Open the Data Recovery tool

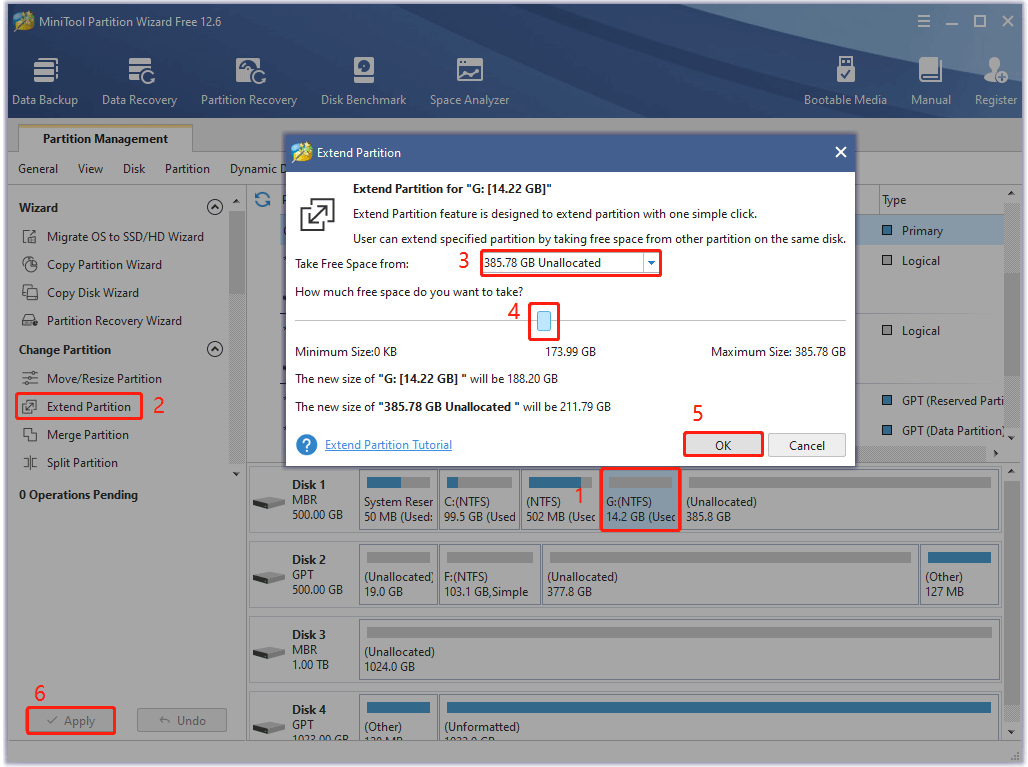[x=139, y=81]
